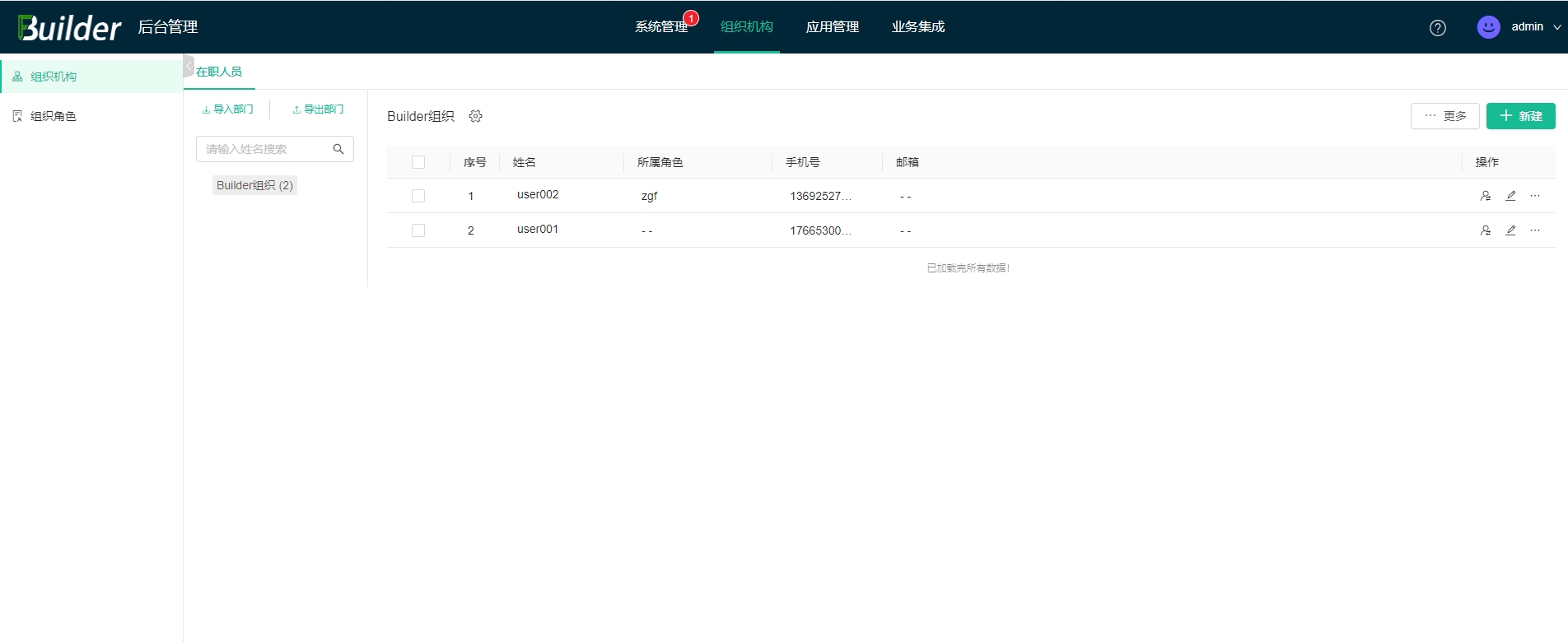Click edit pencil icon in user002 row
This screenshot has height=642, width=1568.
(x=1510, y=196)
